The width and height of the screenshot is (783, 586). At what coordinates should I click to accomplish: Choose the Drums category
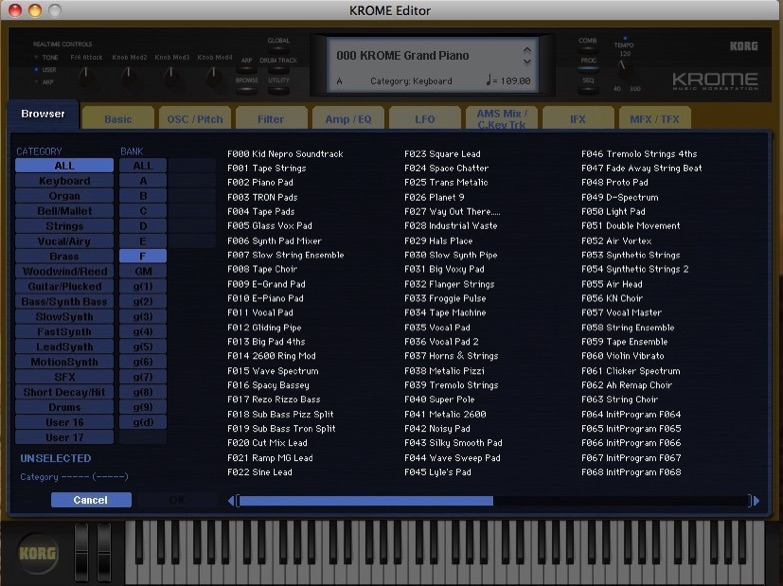[64, 407]
